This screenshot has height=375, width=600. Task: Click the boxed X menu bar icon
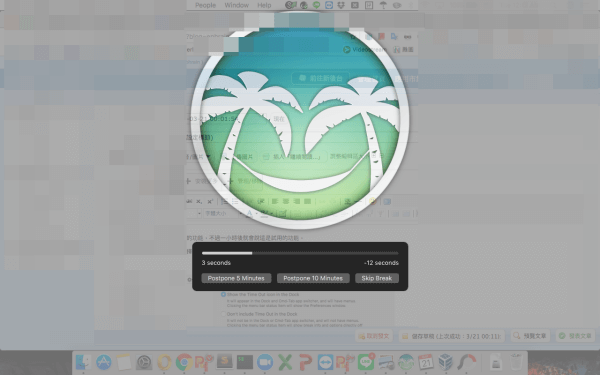(x=355, y=5)
